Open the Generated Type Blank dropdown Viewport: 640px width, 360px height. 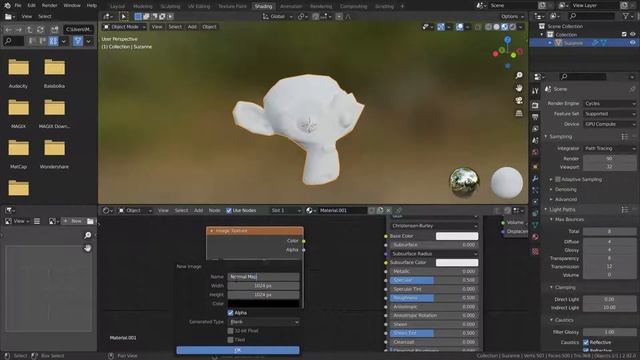pos(264,322)
